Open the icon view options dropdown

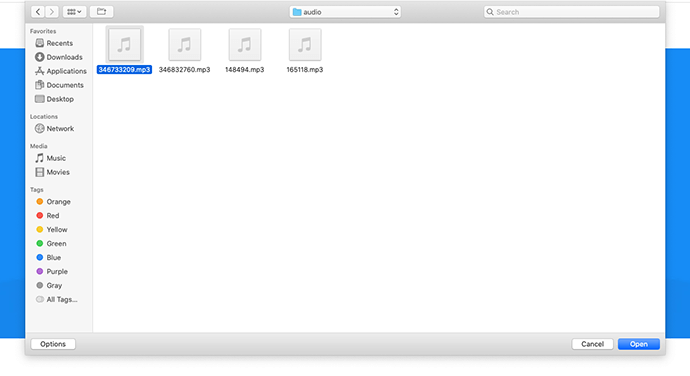pyautogui.click(x=74, y=12)
